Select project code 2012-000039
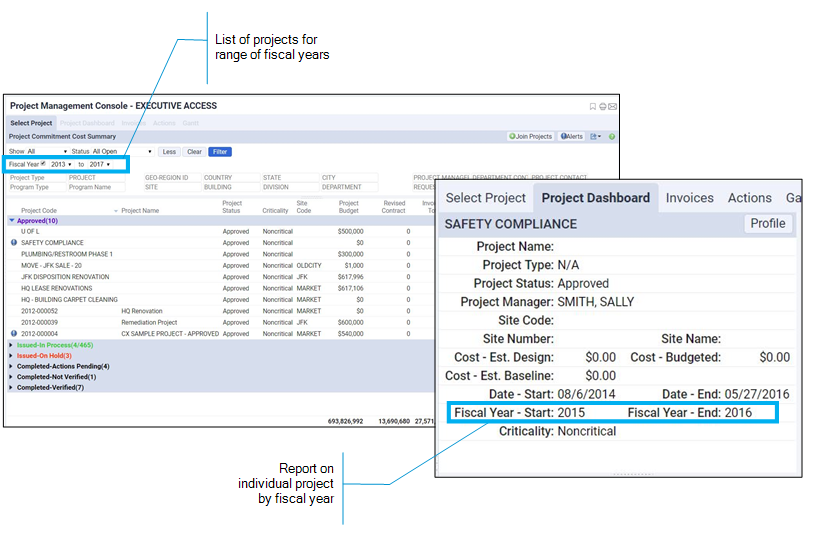 [x=40, y=323]
